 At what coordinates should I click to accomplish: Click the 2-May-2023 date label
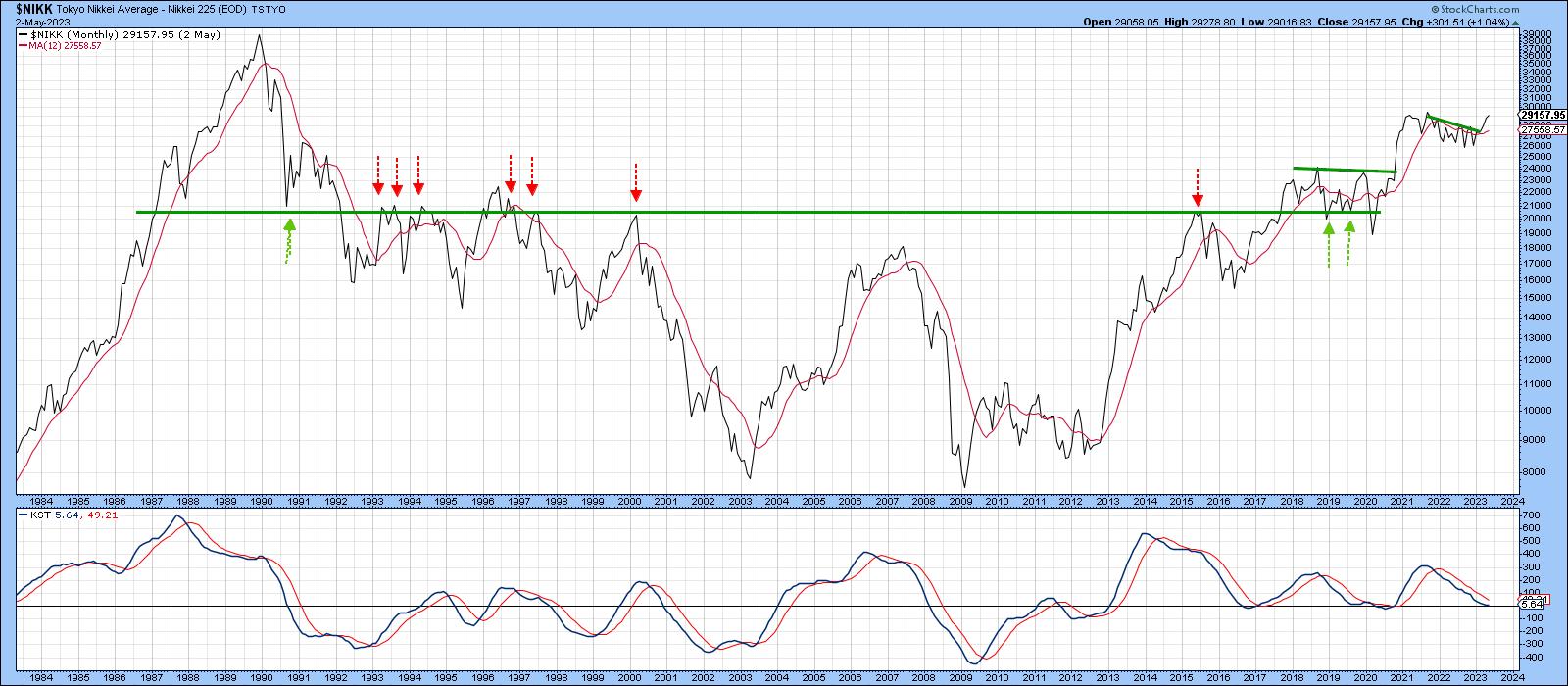tap(29, 21)
